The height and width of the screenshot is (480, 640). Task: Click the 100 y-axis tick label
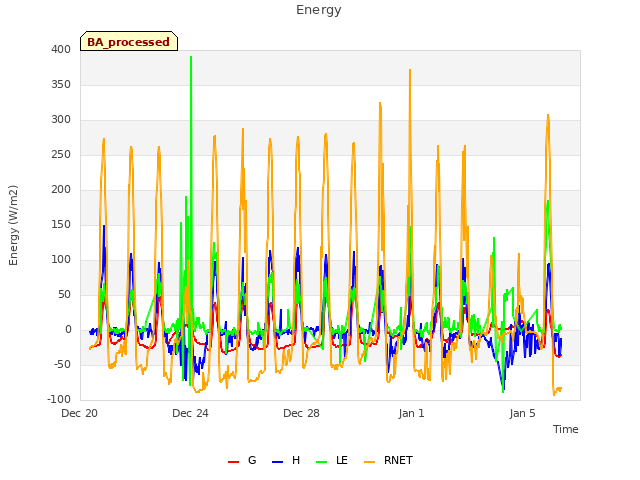click(61, 260)
